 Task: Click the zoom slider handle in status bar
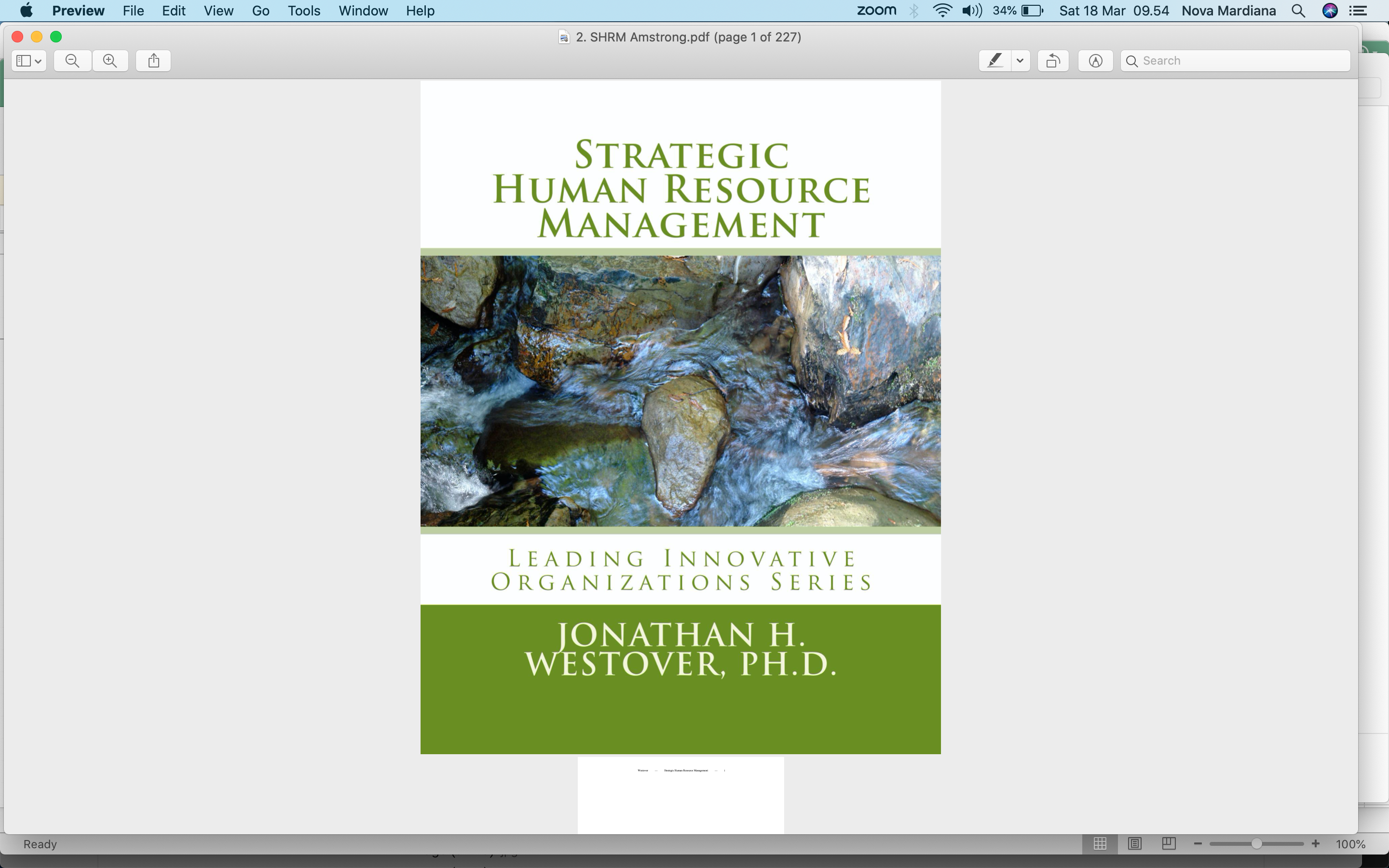[1256, 843]
